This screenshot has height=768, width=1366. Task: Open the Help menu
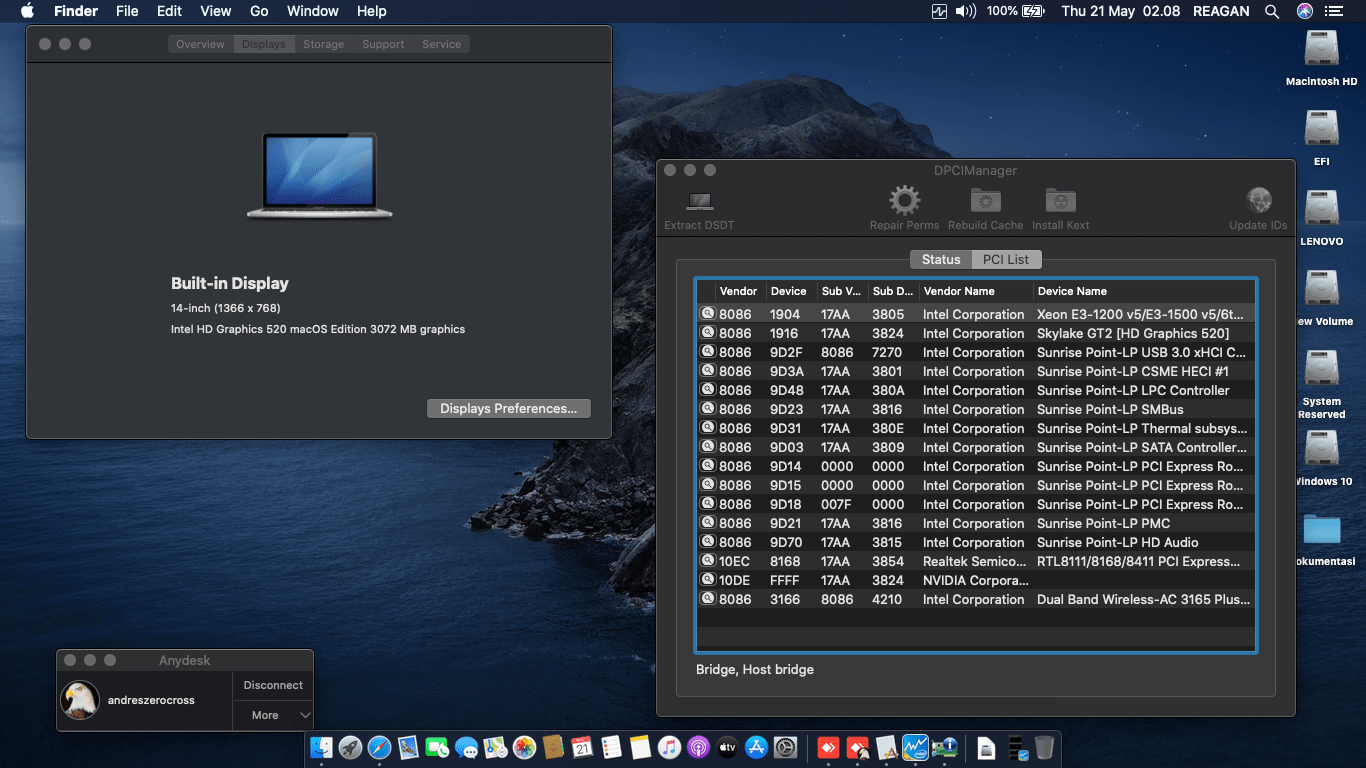coord(372,11)
